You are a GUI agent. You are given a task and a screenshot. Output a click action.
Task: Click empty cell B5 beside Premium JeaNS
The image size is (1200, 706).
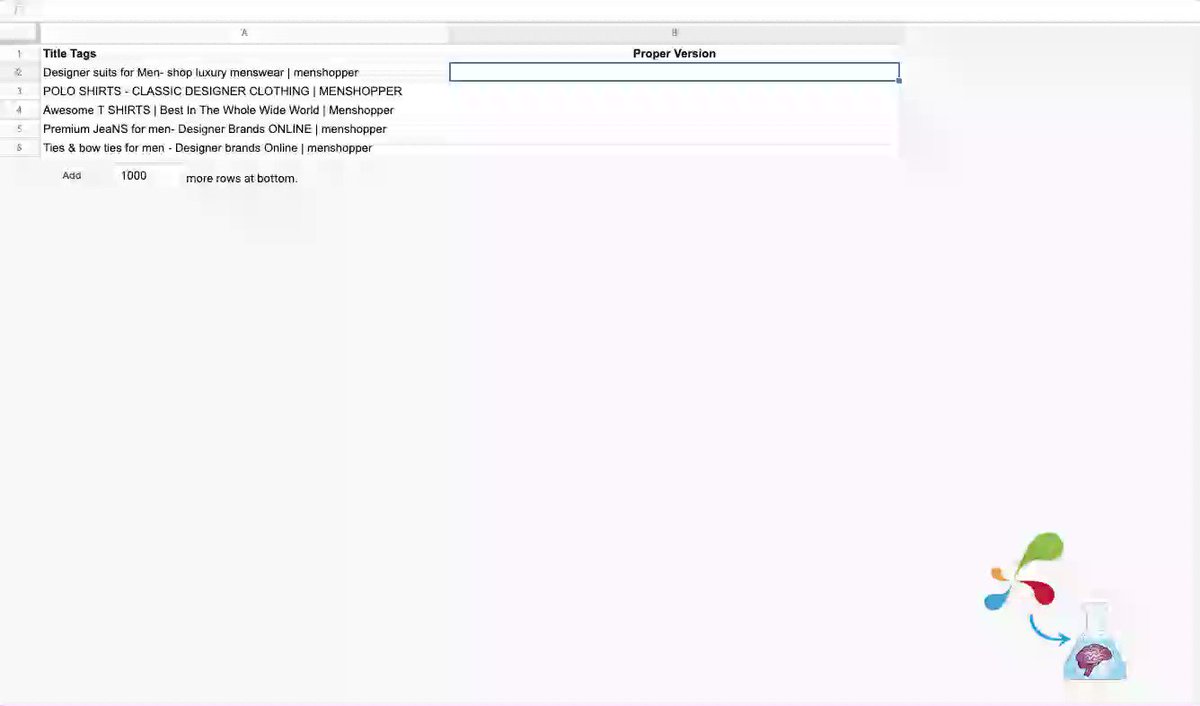pos(674,129)
